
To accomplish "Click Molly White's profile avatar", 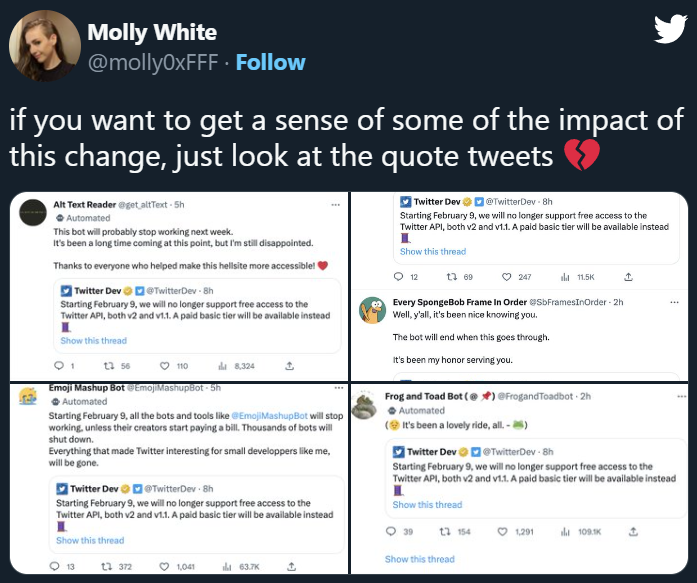I will click(x=41, y=46).
